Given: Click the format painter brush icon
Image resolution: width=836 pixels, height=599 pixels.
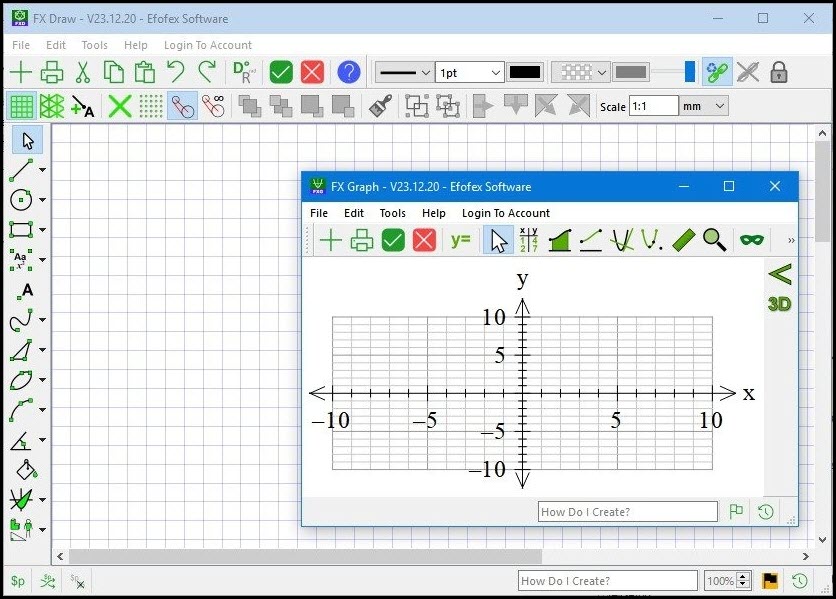Looking at the screenshot, I should pyautogui.click(x=381, y=106).
